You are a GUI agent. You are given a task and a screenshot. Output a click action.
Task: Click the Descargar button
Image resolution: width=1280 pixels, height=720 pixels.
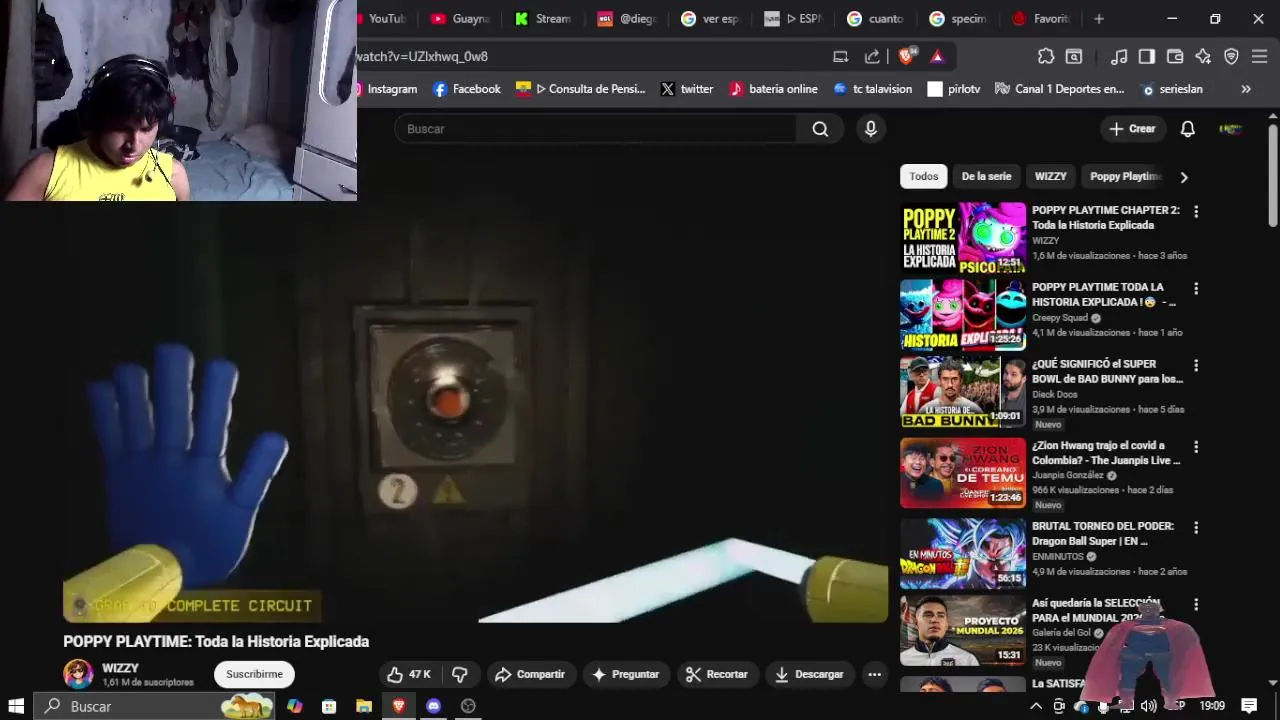[x=809, y=675]
